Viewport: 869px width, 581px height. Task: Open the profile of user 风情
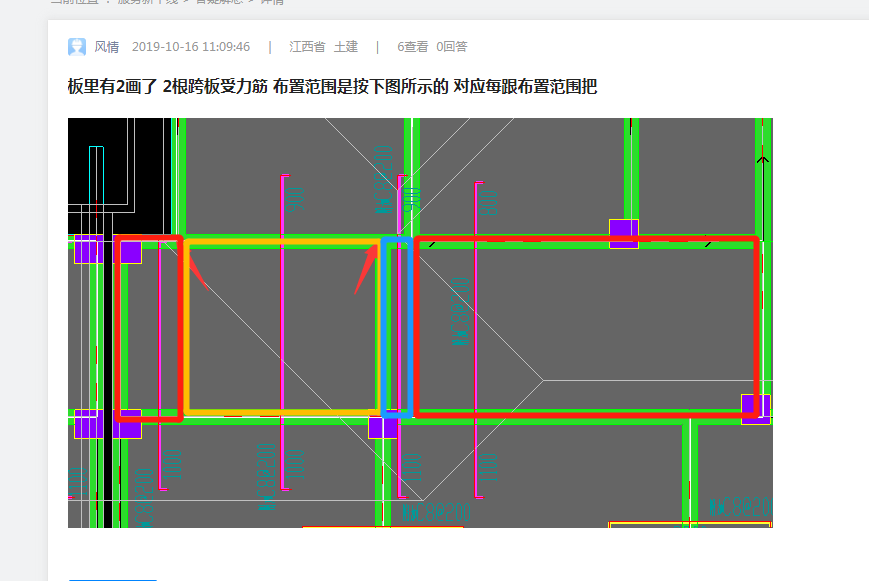tap(106, 47)
